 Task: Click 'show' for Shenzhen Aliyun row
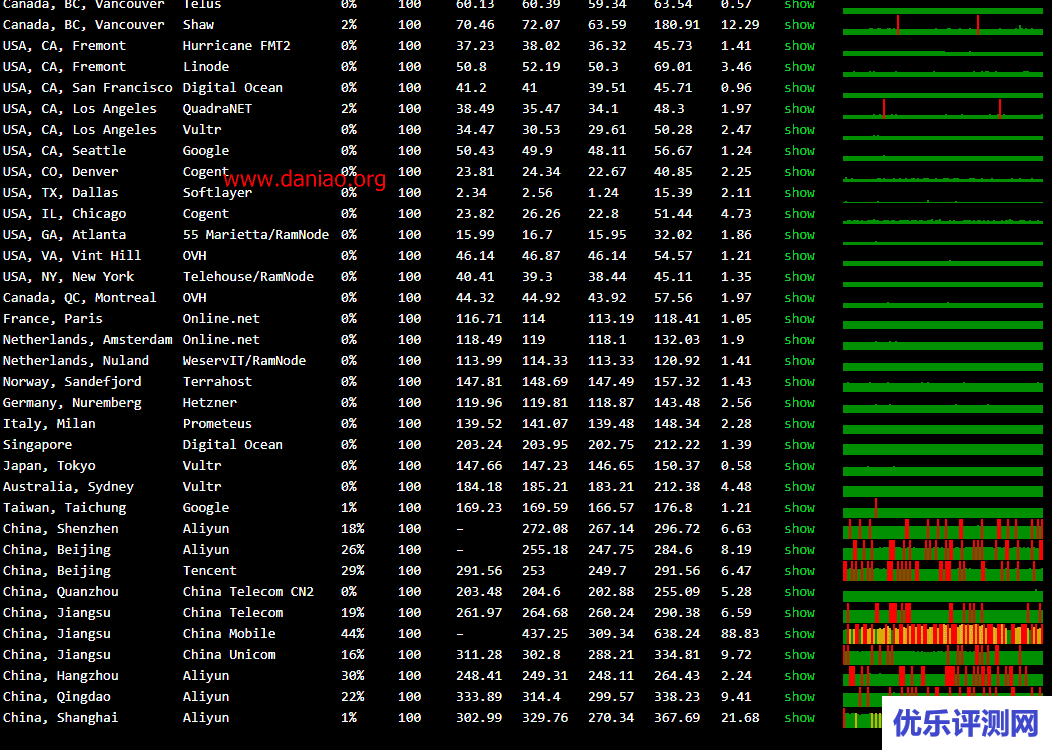pos(800,529)
